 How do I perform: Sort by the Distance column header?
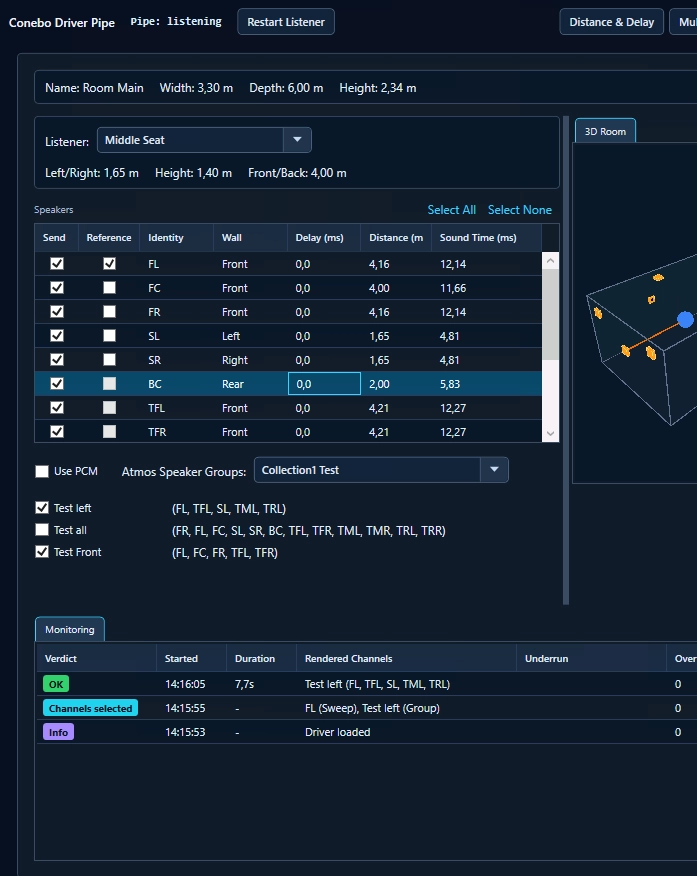pyautogui.click(x=396, y=237)
